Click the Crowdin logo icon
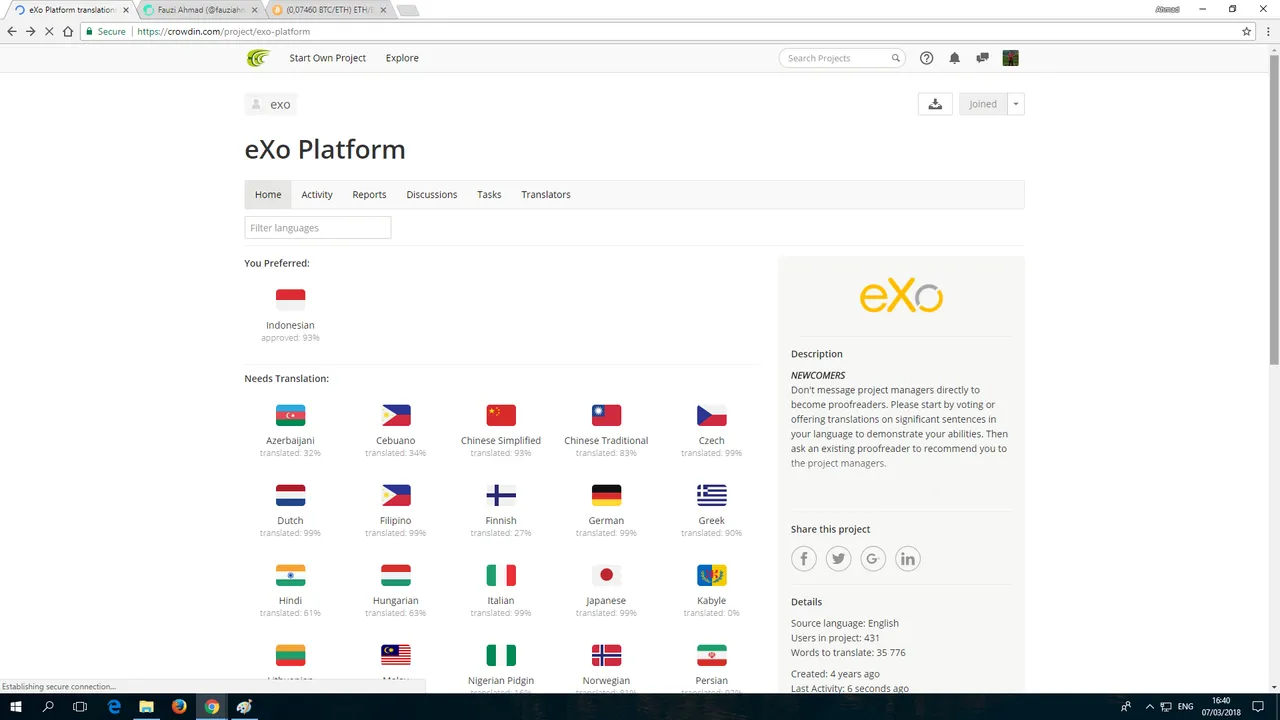Image resolution: width=1280 pixels, height=720 pixels. 258,58
